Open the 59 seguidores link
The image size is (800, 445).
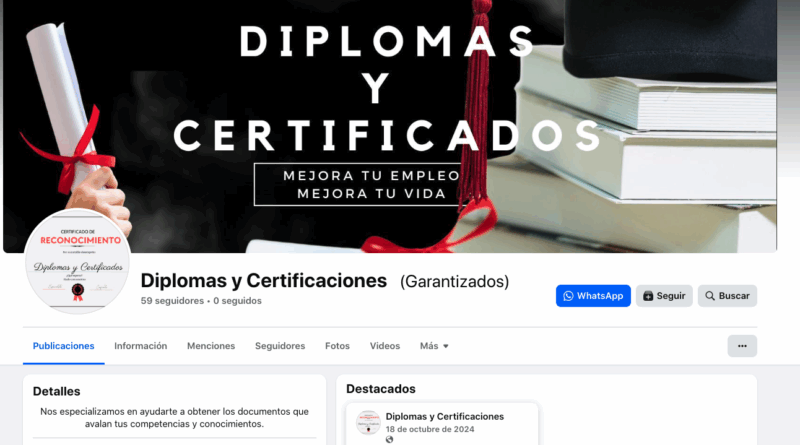pos(172,301)
